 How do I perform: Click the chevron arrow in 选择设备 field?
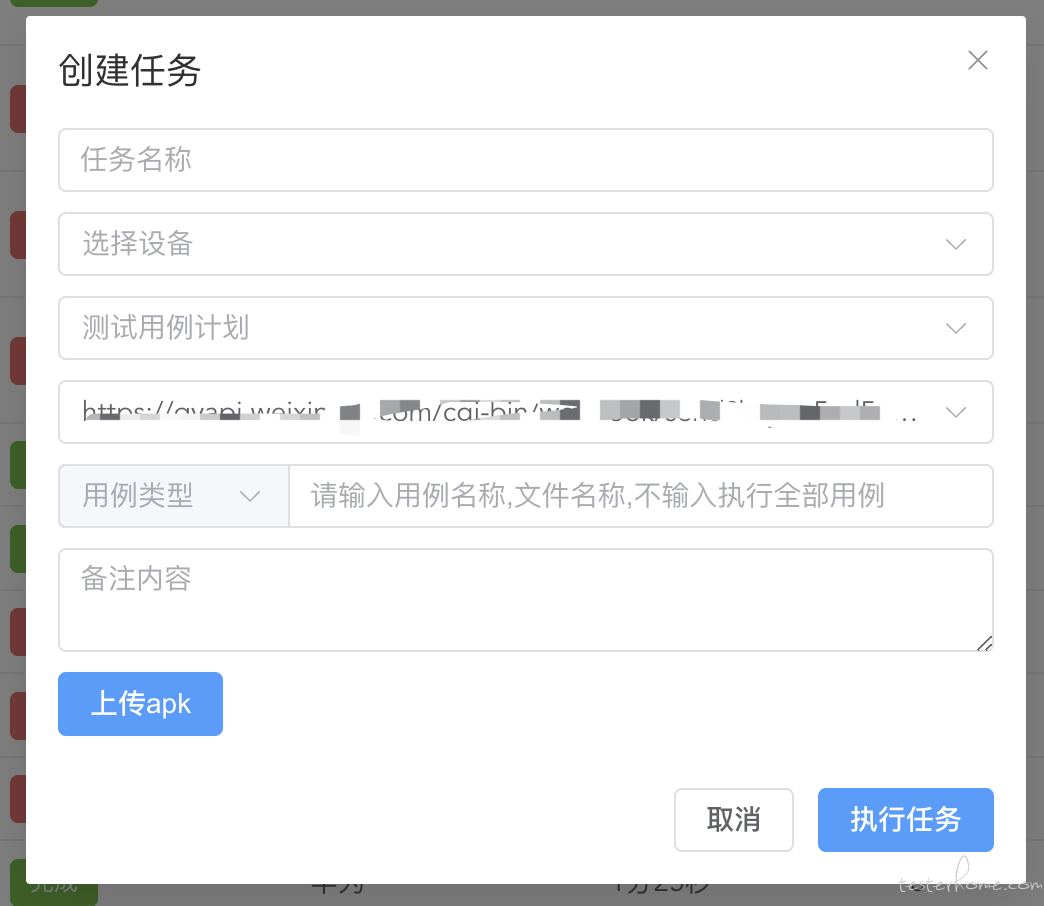956,244
